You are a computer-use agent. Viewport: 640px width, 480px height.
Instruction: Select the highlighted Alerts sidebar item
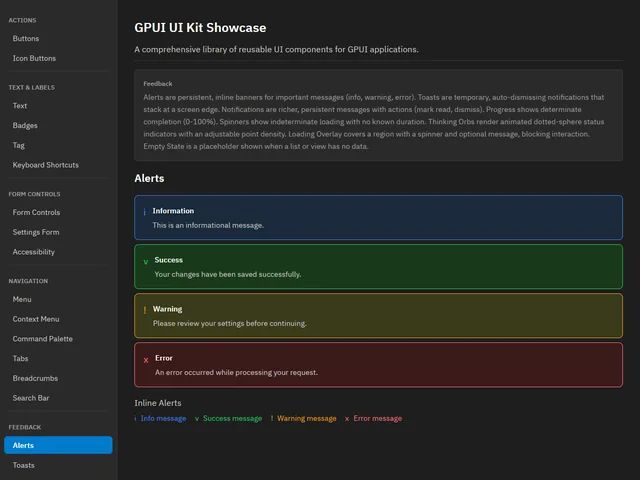click(58, 445)
